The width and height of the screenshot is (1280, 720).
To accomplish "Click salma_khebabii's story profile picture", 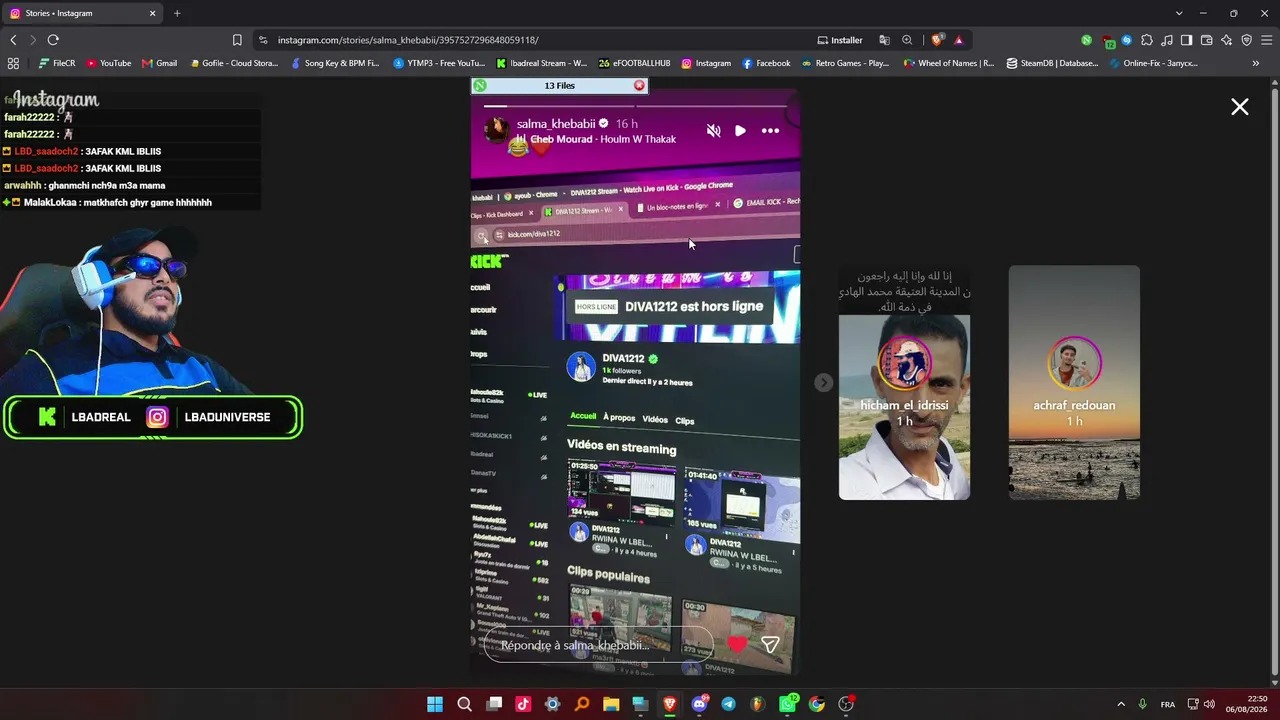I will (497, 130).
